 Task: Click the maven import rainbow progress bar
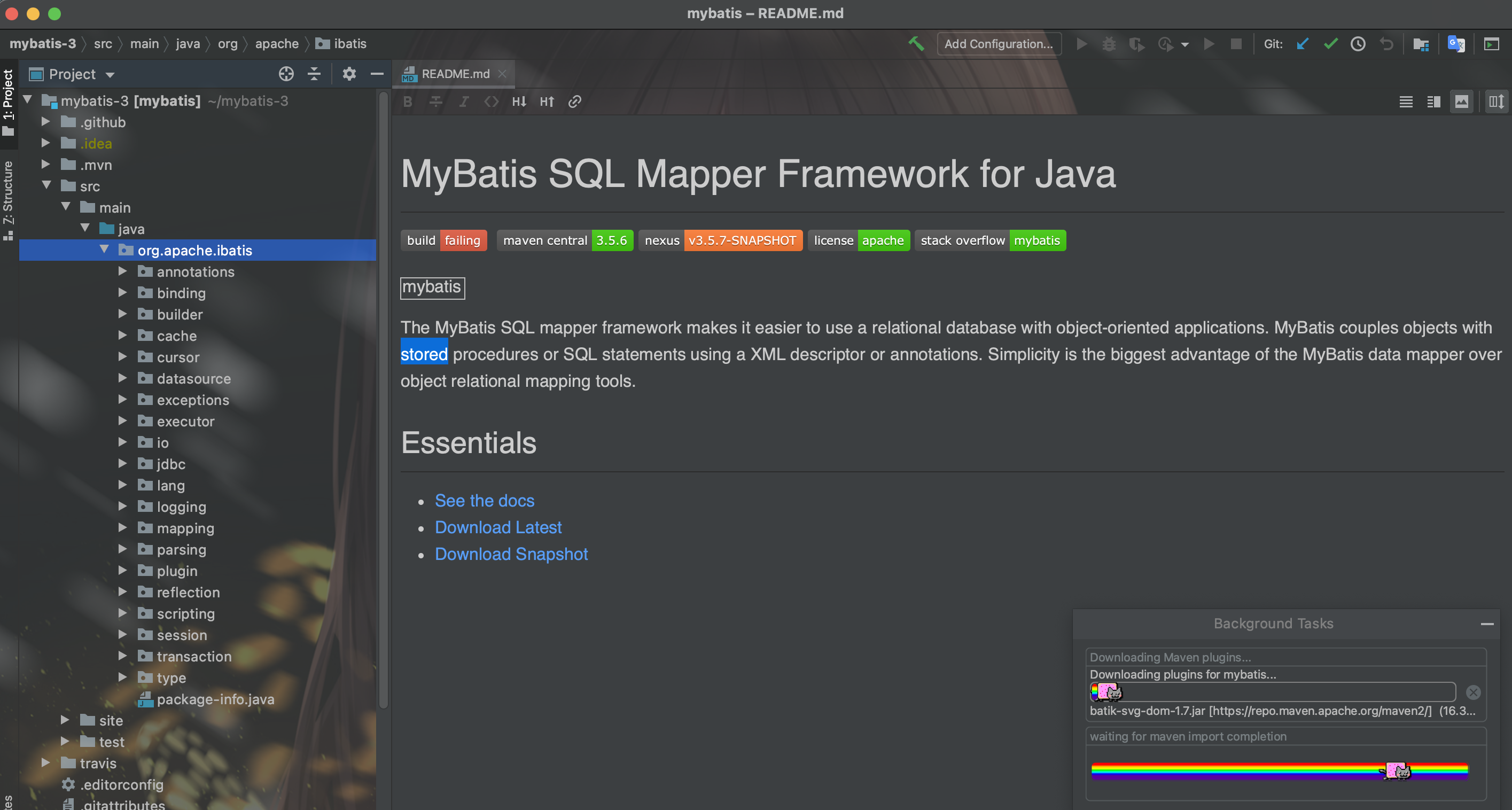coord(1280,770)
